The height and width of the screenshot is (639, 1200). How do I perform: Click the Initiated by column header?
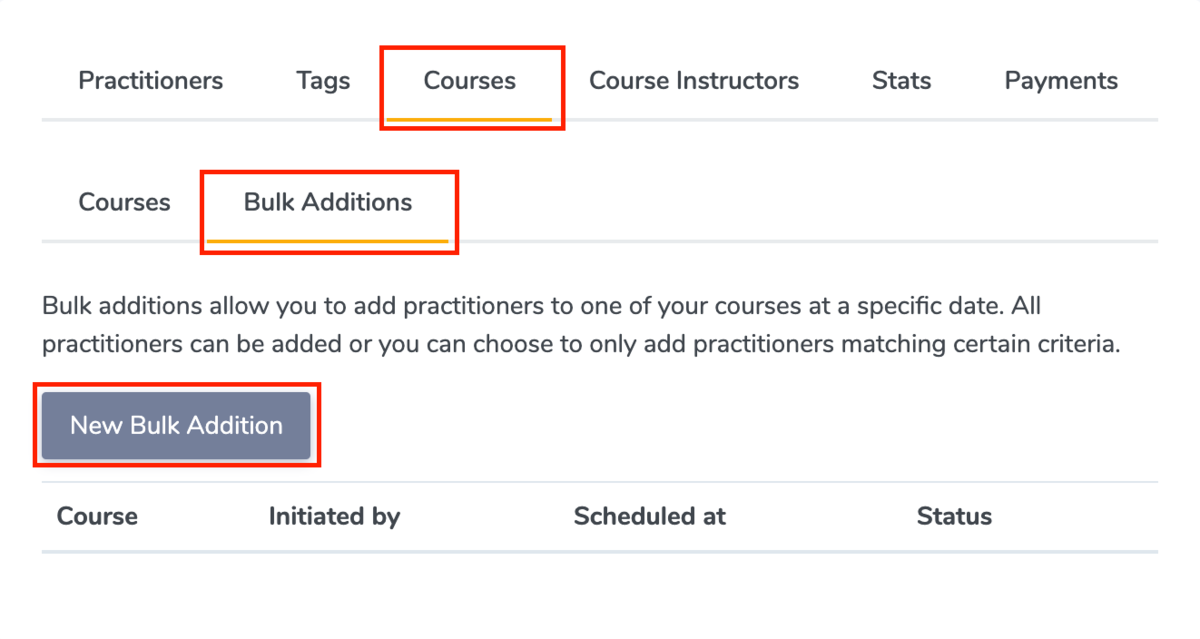pyautogui.click(x=334, y=517)
